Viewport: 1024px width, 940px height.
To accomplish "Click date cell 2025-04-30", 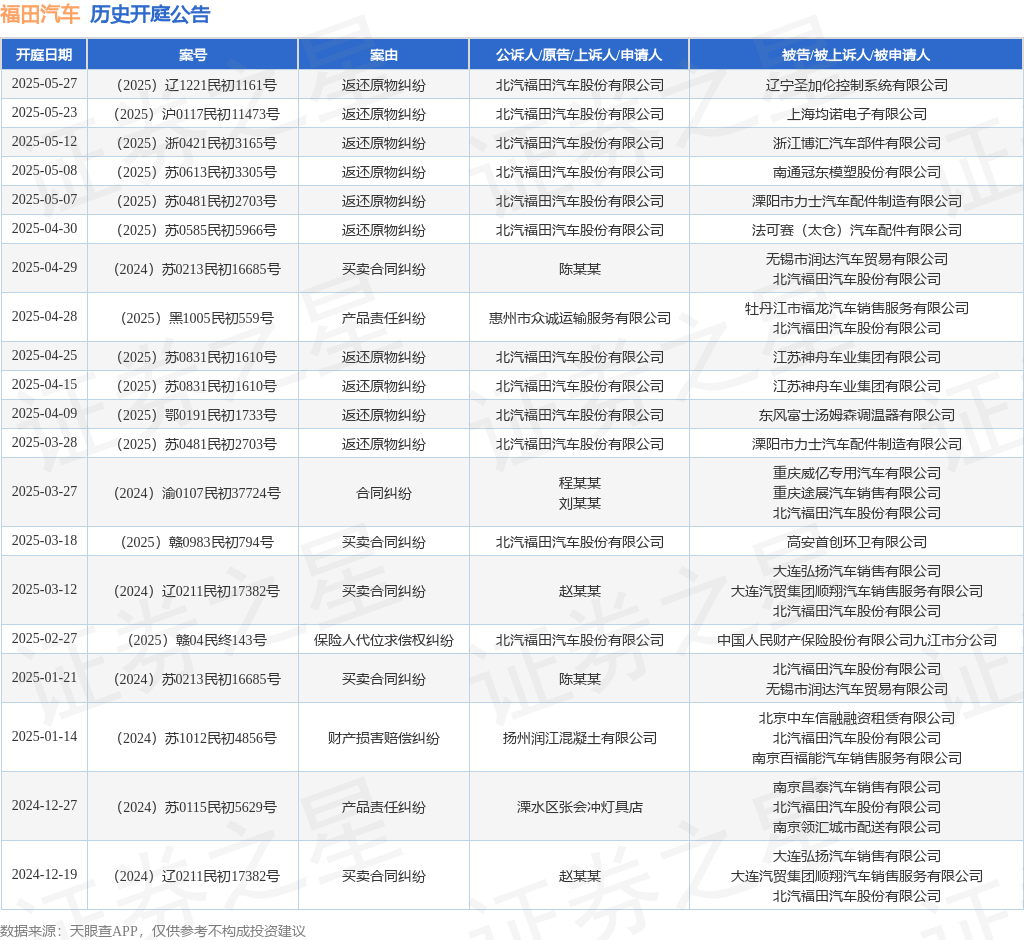I will [44, 229].
